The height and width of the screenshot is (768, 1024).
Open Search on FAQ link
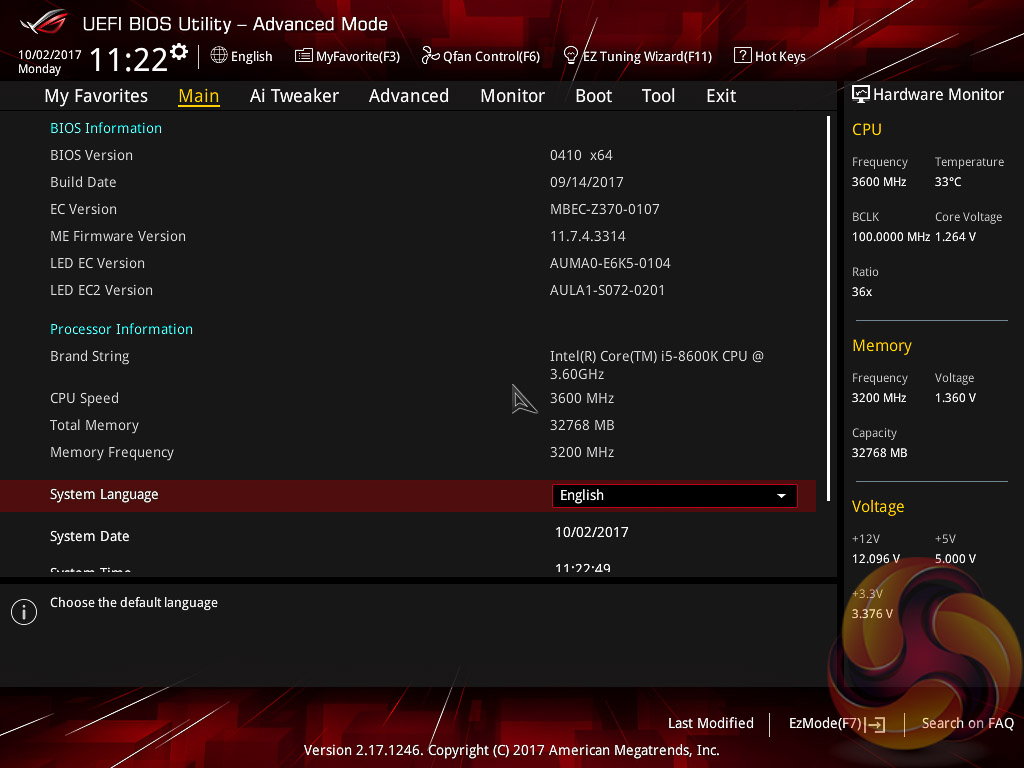pyautogui.click(x=967, y=723)
